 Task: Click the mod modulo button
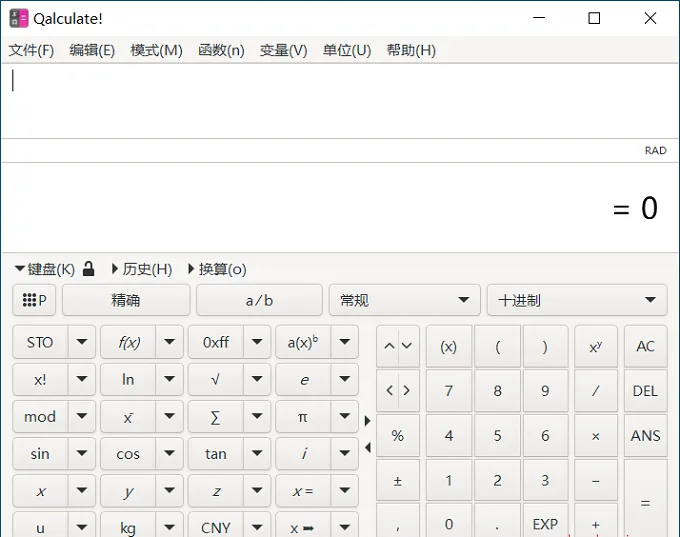coord(40,417)
